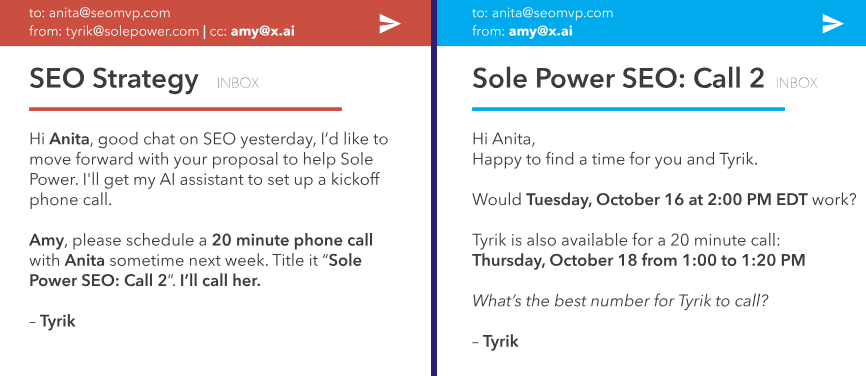Click the send arrow on blue email
Screen dimensions: 866x376
tap(832, 23)
